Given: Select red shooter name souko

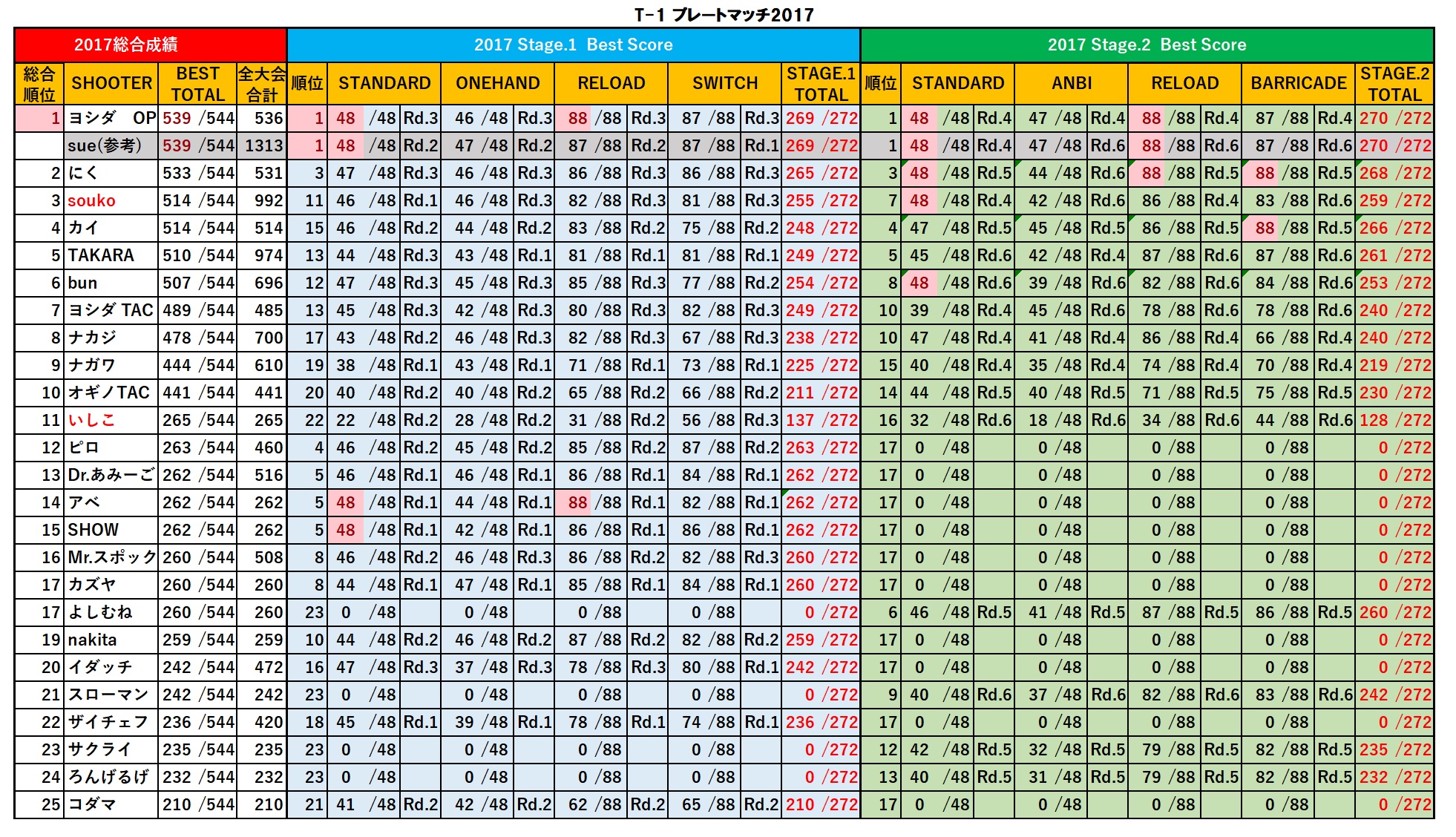Looking at the screenshot, I should click(x=91, y=200).
